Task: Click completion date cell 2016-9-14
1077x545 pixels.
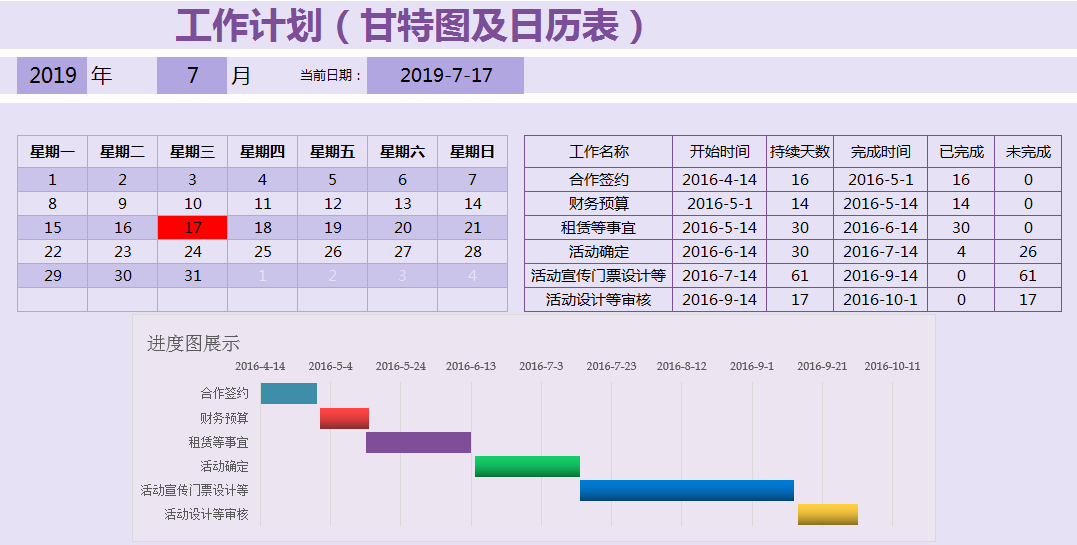Action: coord(881,276)
